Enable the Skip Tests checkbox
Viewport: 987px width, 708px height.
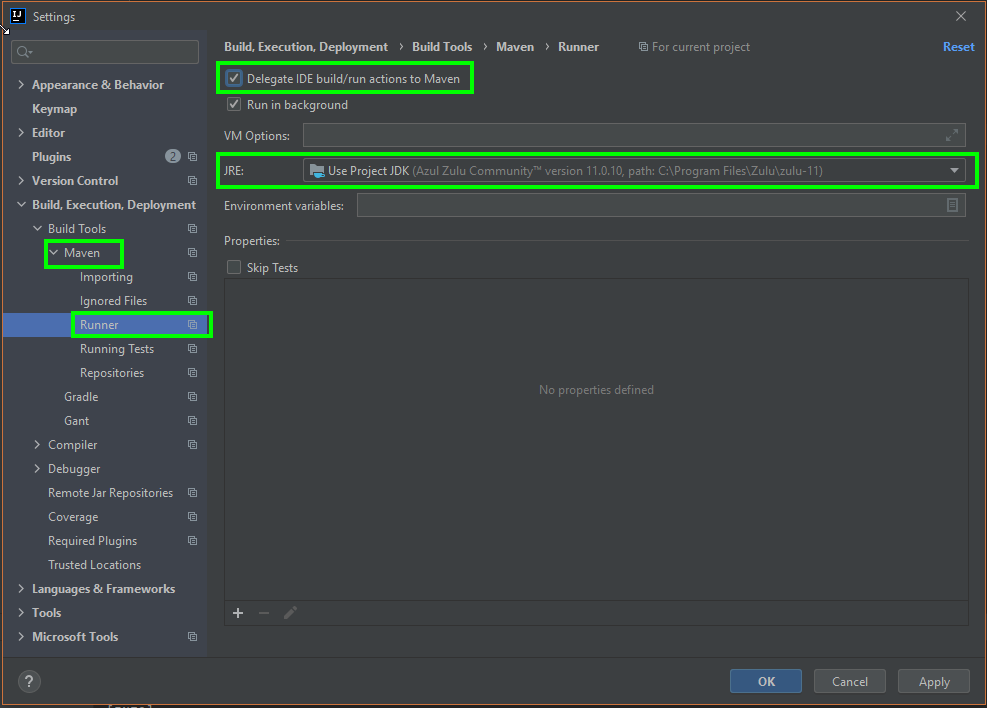click(x=234, y=267)
